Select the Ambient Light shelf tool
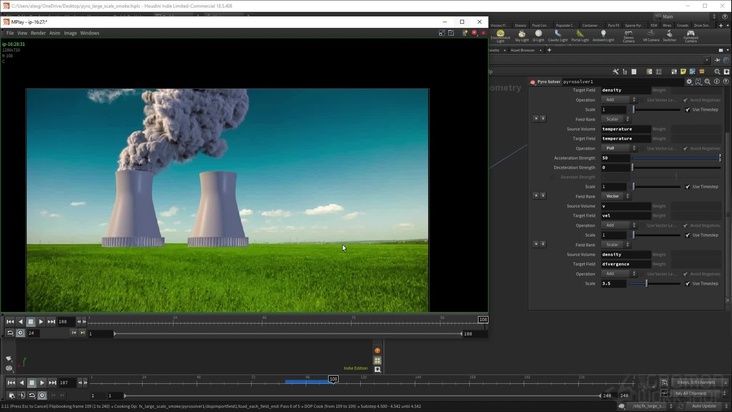The height and width of the screenshot is (412, 732). coord(603,35)
